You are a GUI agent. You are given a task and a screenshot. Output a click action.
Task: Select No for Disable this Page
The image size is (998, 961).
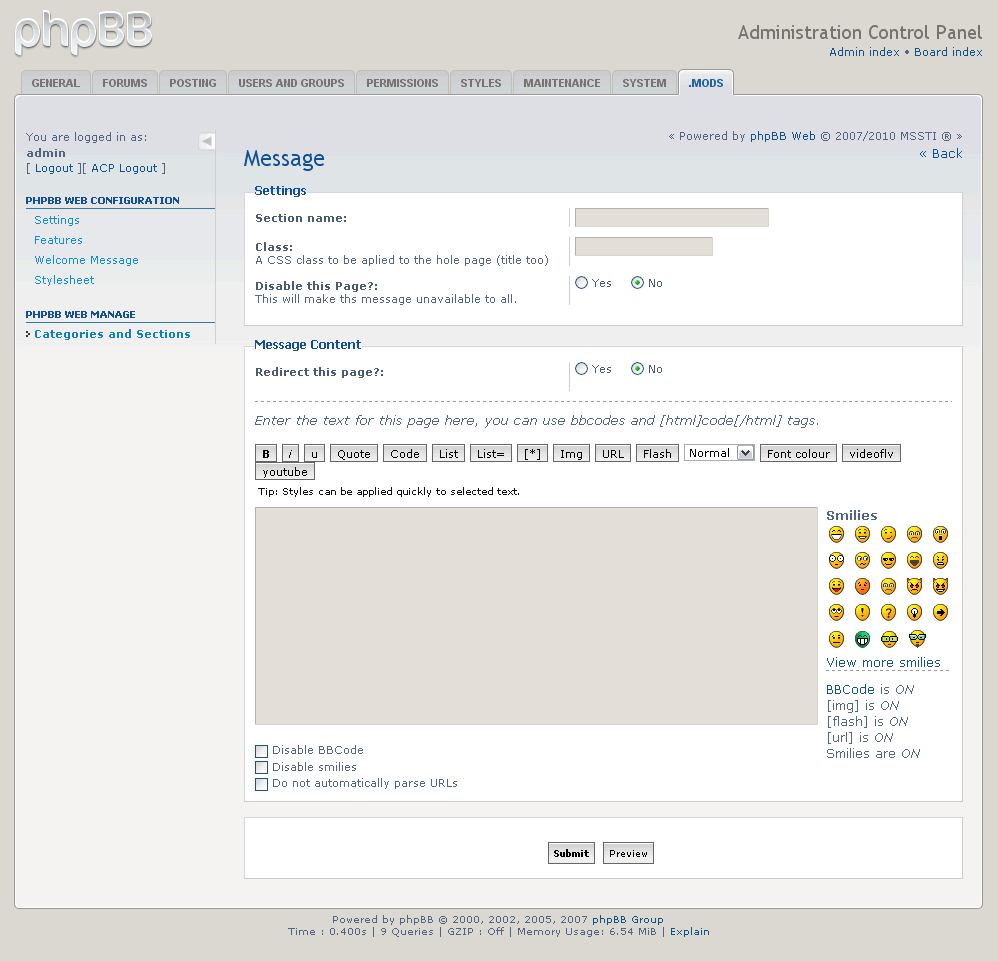637,283
